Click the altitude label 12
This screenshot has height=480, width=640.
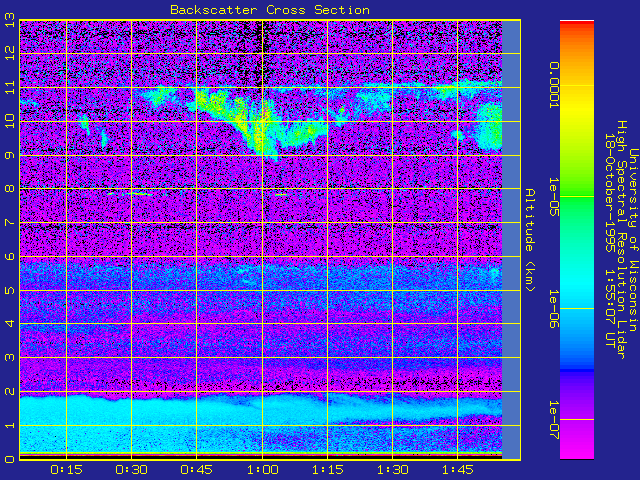[x=9, y=53]
